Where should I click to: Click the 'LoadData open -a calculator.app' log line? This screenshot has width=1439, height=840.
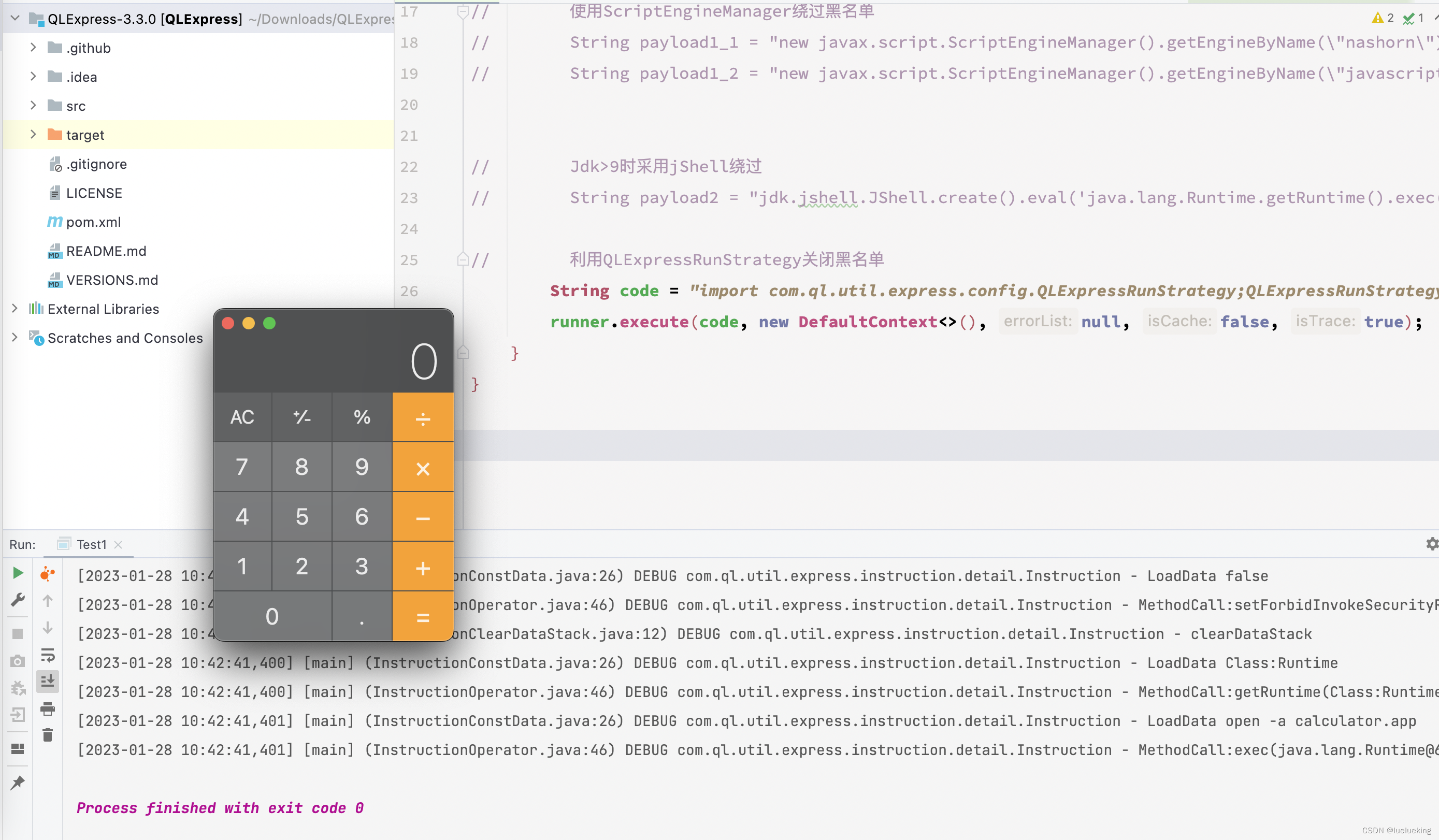click(746, 721)
